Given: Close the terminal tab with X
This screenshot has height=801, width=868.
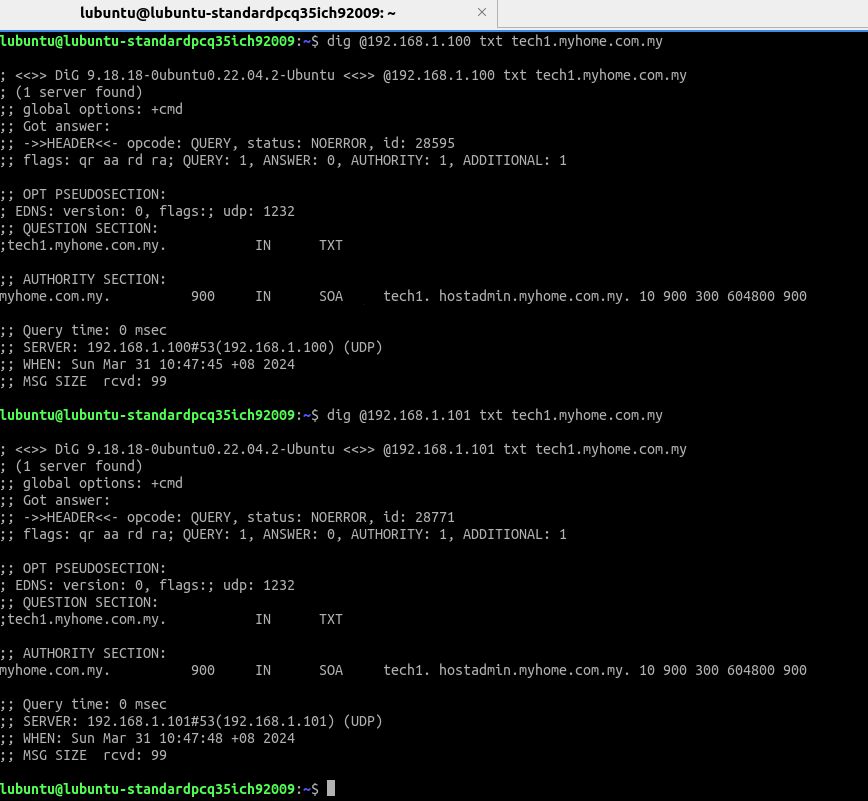Looking at the screenshot, I should pyautogui.click(x=482, y=12).
